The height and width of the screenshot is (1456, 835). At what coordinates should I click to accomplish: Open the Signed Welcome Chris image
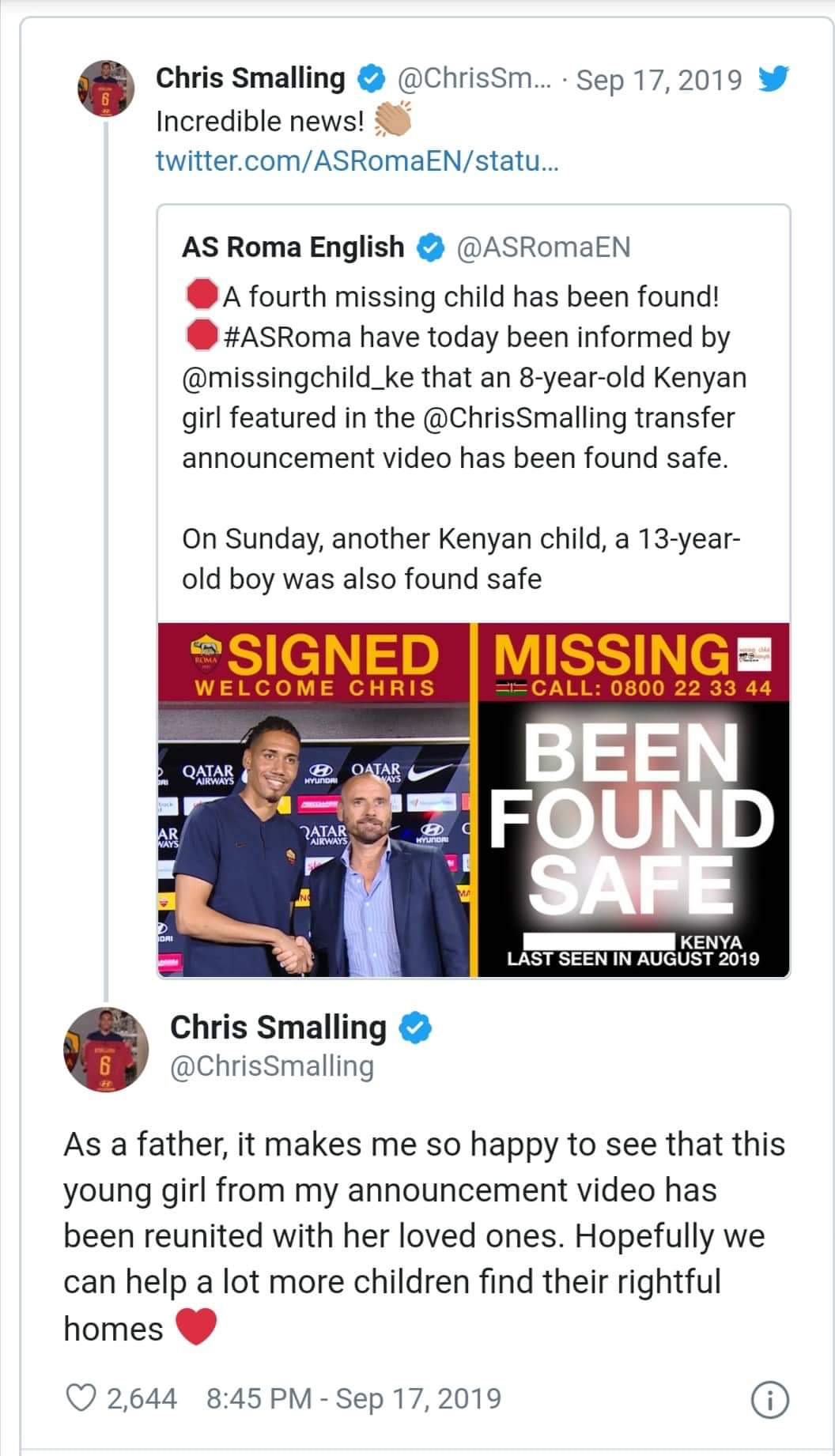[x=316, y=800]
